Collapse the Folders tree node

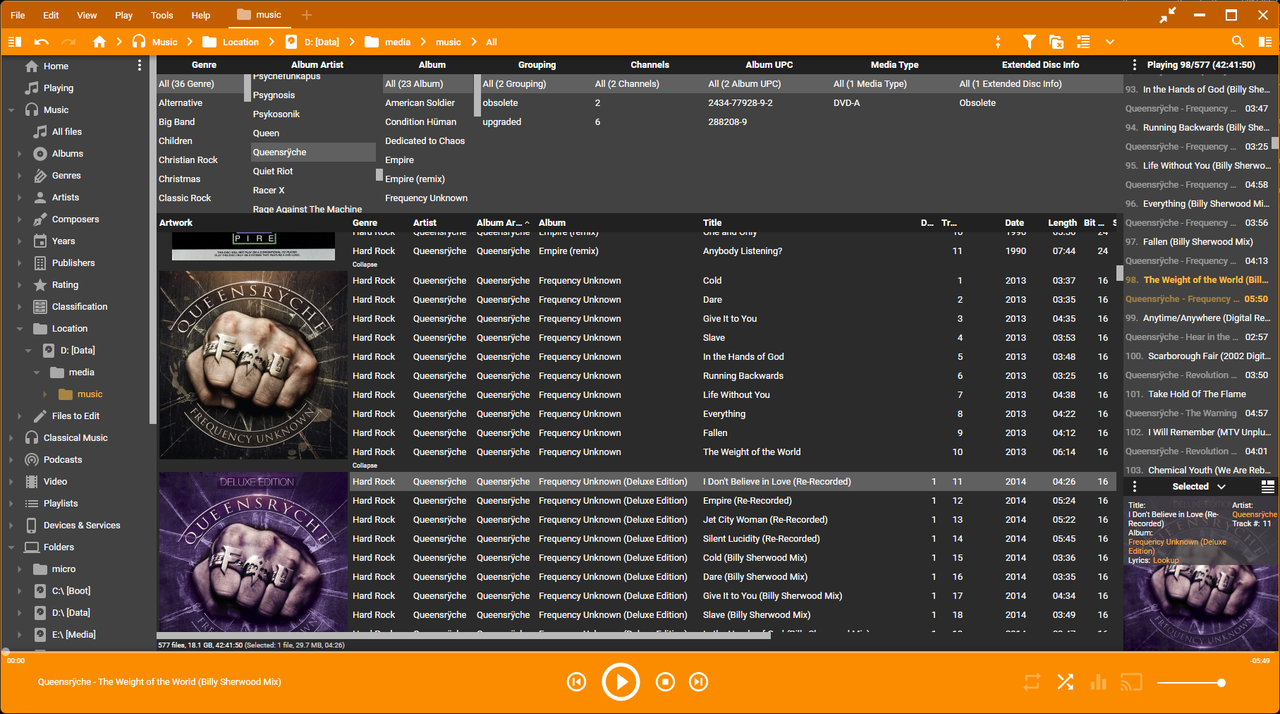(x=11, y=547)
